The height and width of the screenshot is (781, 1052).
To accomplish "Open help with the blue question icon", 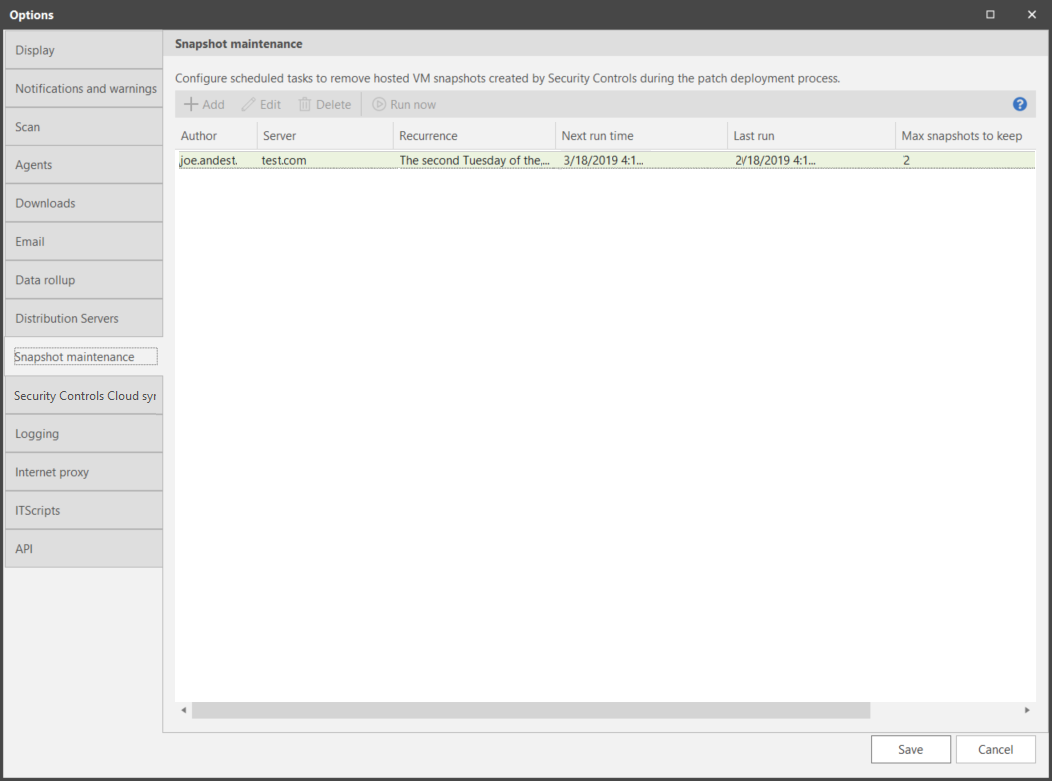I will click(x=1020, y=104).
